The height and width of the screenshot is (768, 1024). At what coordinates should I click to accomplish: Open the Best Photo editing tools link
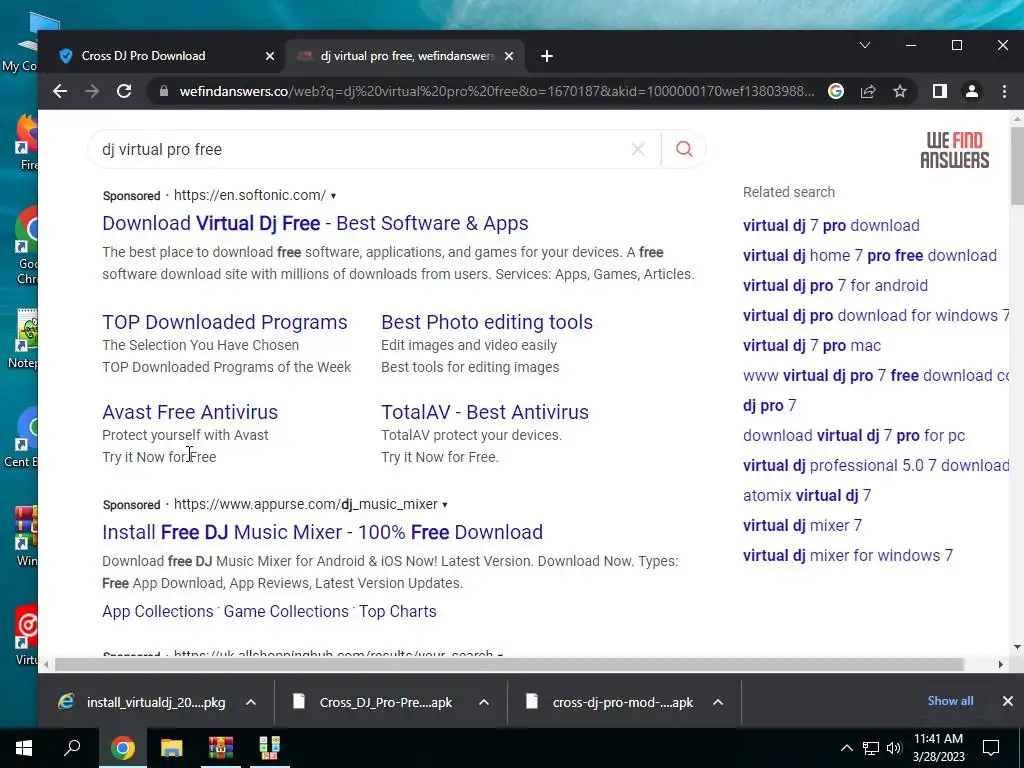click(x=487, y=322)
